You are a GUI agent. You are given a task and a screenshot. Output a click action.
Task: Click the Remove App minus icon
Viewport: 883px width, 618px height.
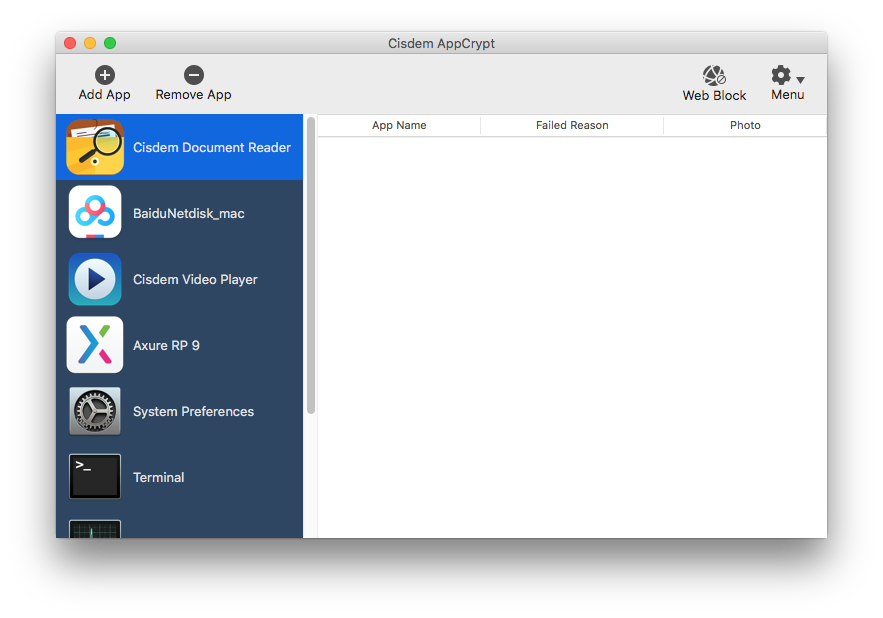click(194, 75)
